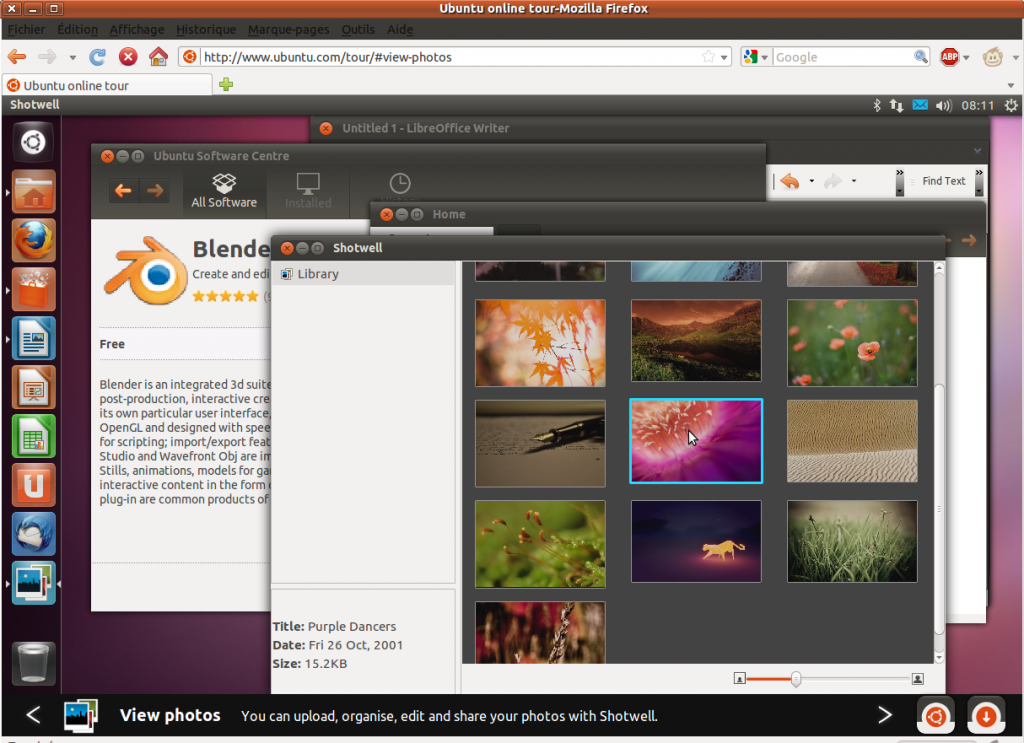Open the Outils menu
The height and width of the screenshot is (743, 1024).
(x=359, y=29)
